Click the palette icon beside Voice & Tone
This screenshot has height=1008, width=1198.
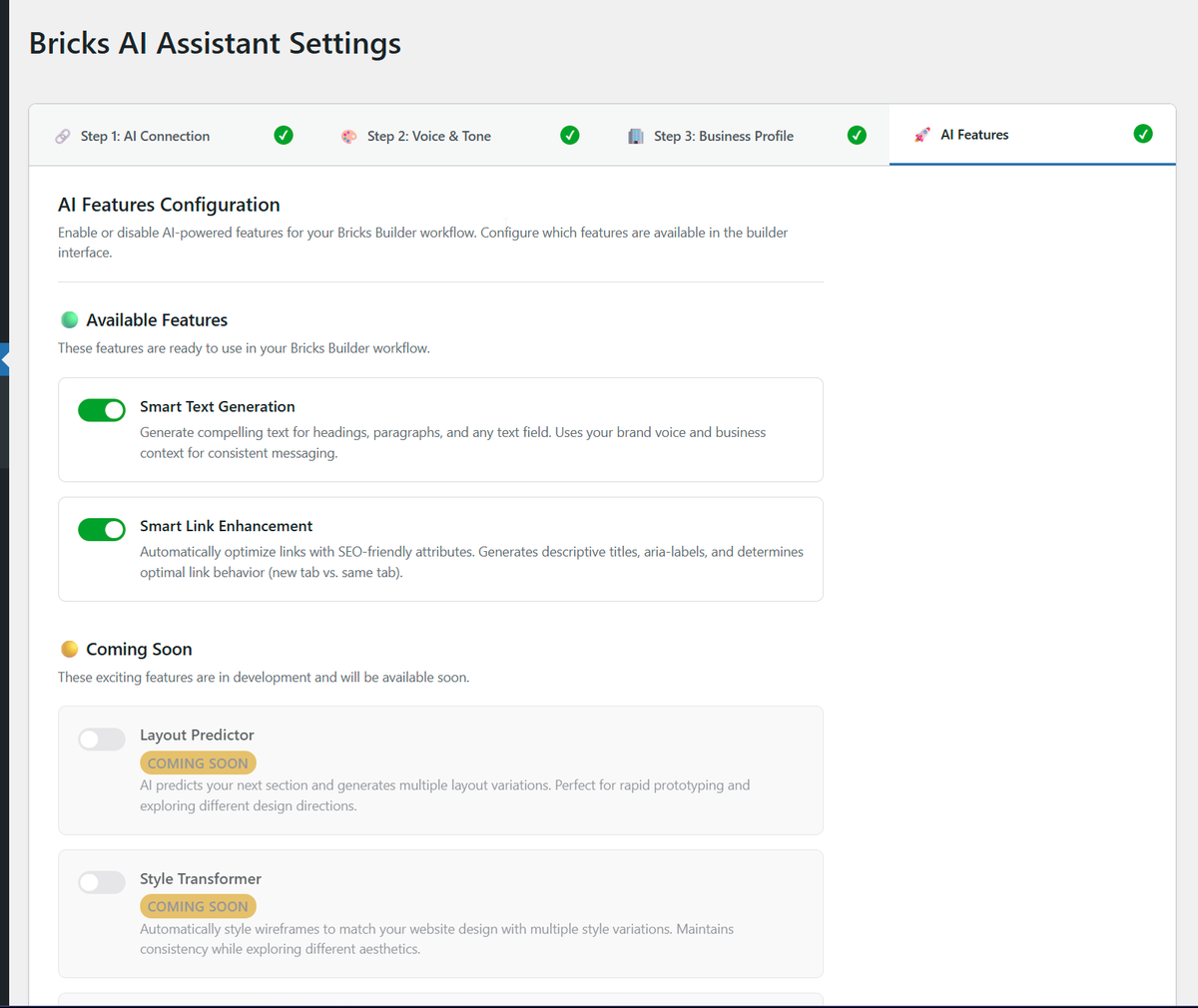[348, 136]
